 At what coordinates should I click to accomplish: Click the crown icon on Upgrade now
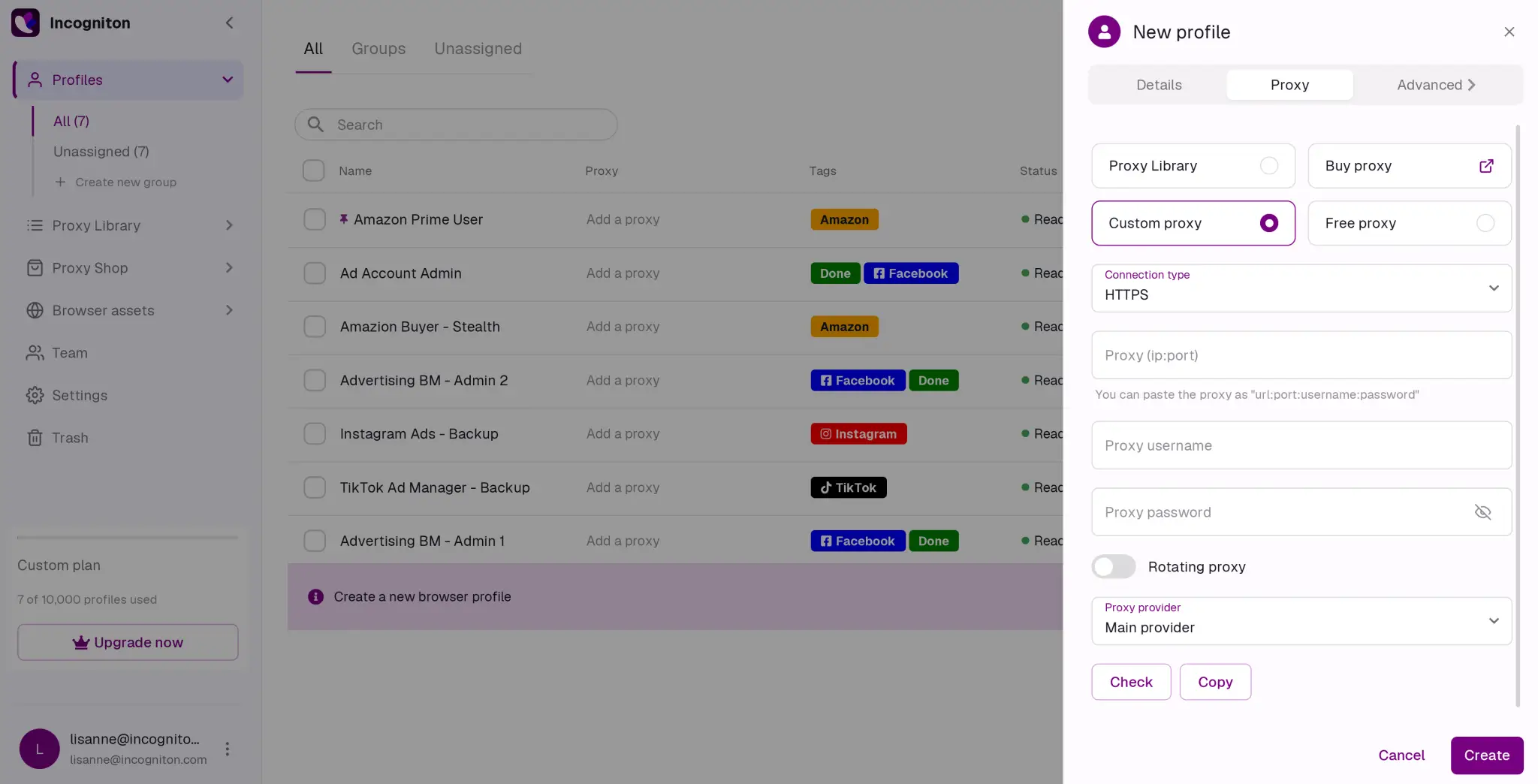[80, 642]
